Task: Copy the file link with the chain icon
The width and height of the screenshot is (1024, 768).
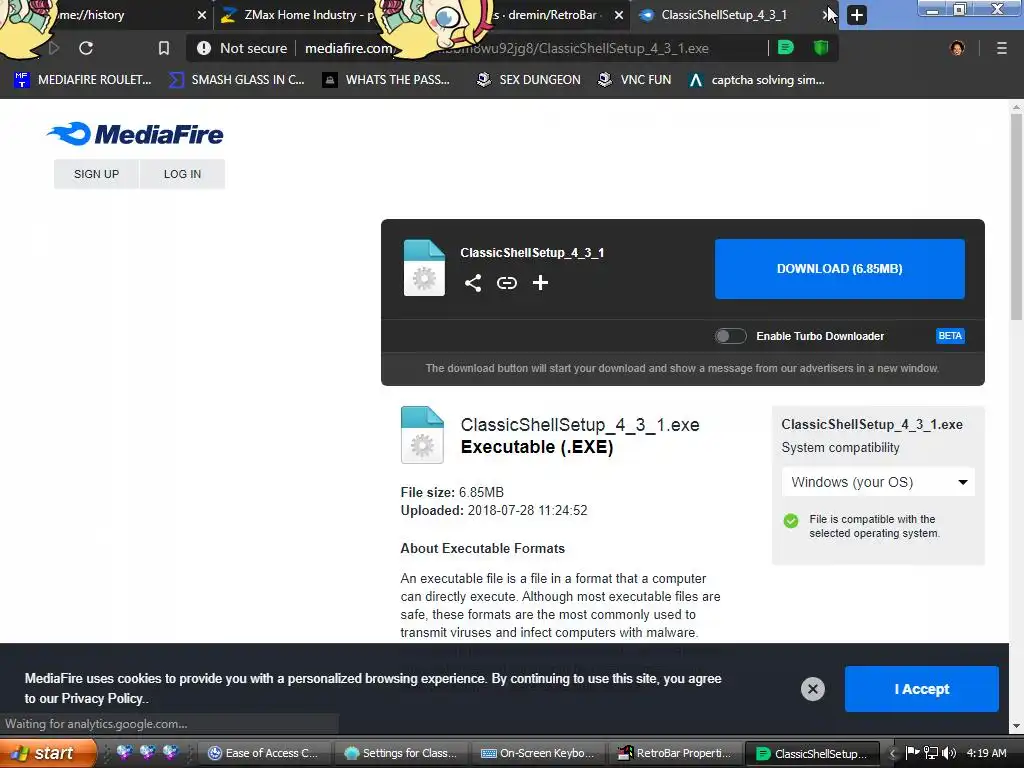Action: (x=507, y=283)
